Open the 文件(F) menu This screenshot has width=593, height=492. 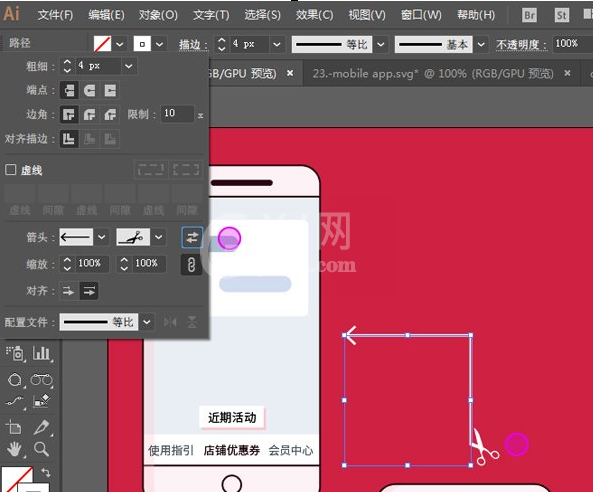pos(56,15)
